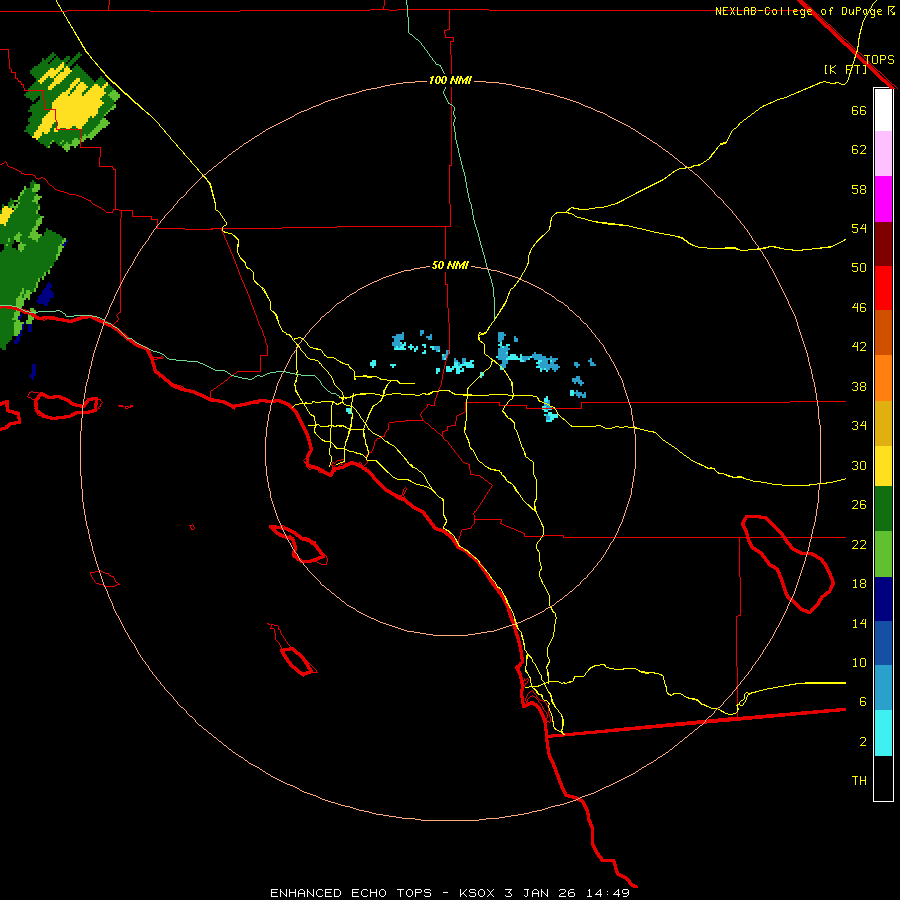Click the light blue swatch between 10 and 6
This screenshot has width=900, height=900.
(x=883, y=688)
